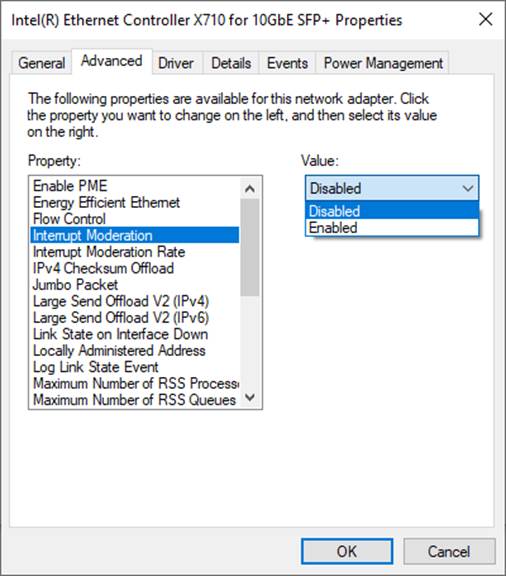Close the Properties dialog window
Screen dimensions: 506x576
click(485, 19)
